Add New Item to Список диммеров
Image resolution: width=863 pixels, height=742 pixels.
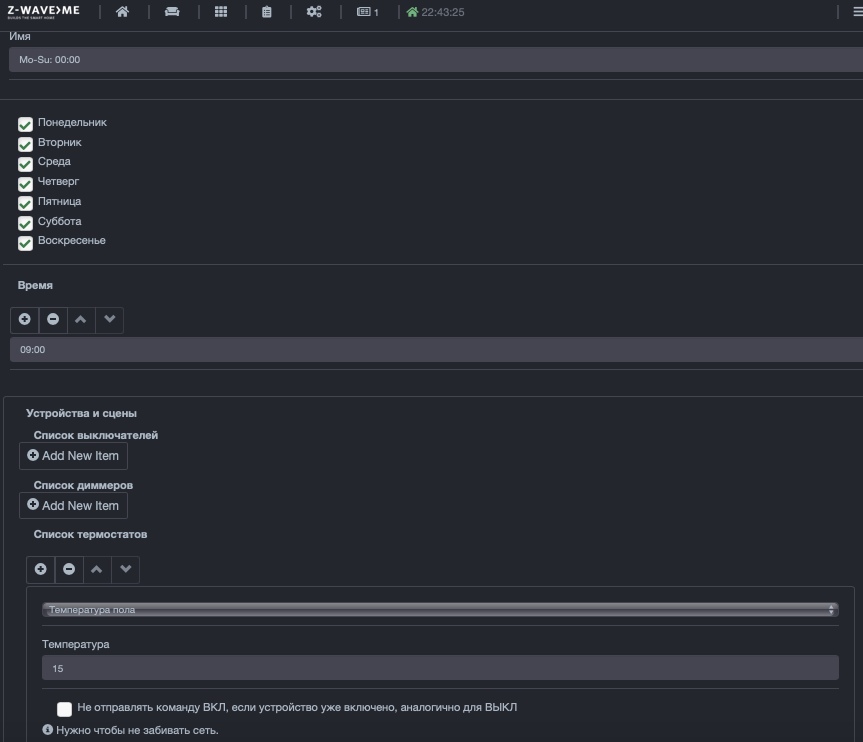(x=73, y=505)
